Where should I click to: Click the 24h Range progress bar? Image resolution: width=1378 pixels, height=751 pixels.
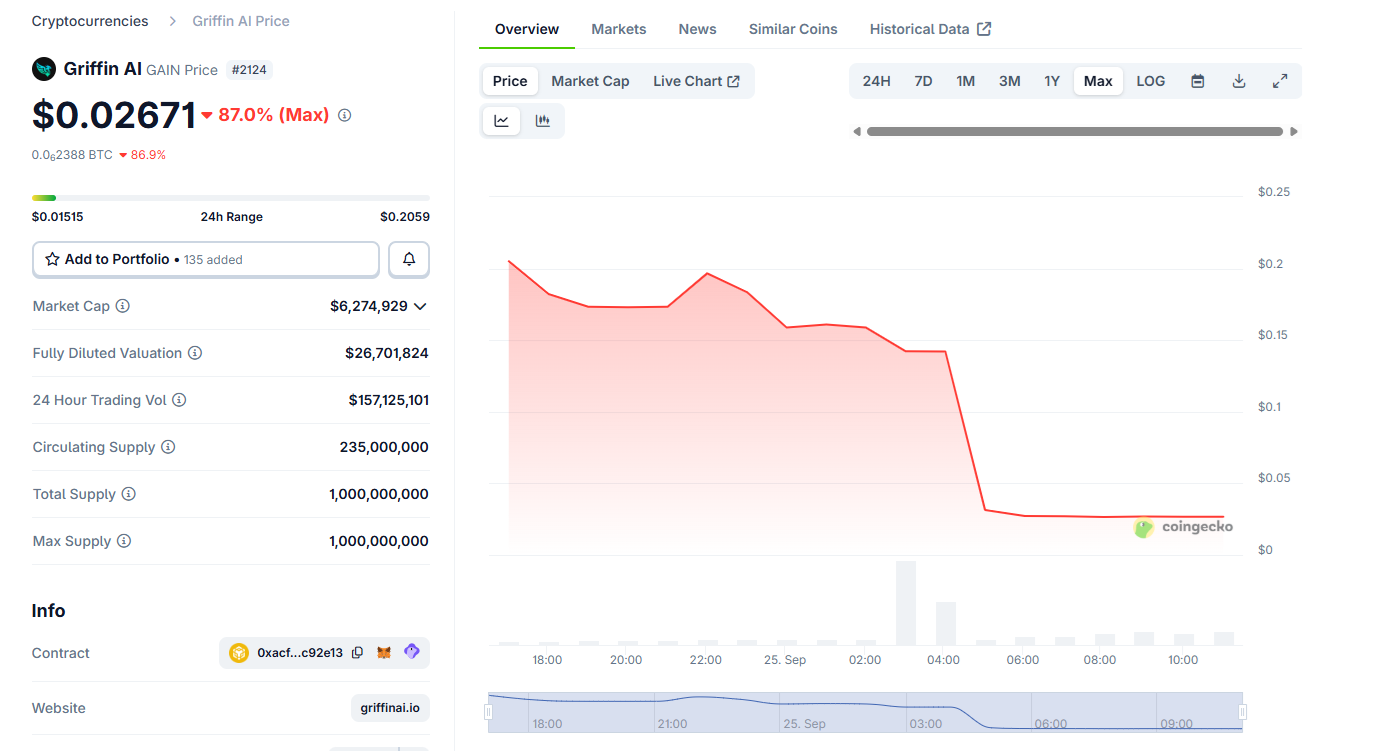231,198
